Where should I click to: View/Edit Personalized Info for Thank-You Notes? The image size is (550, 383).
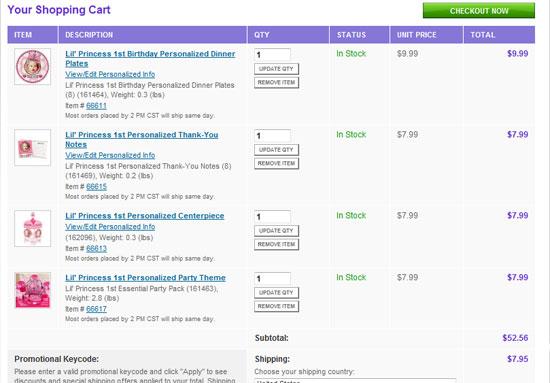point(110,155)
